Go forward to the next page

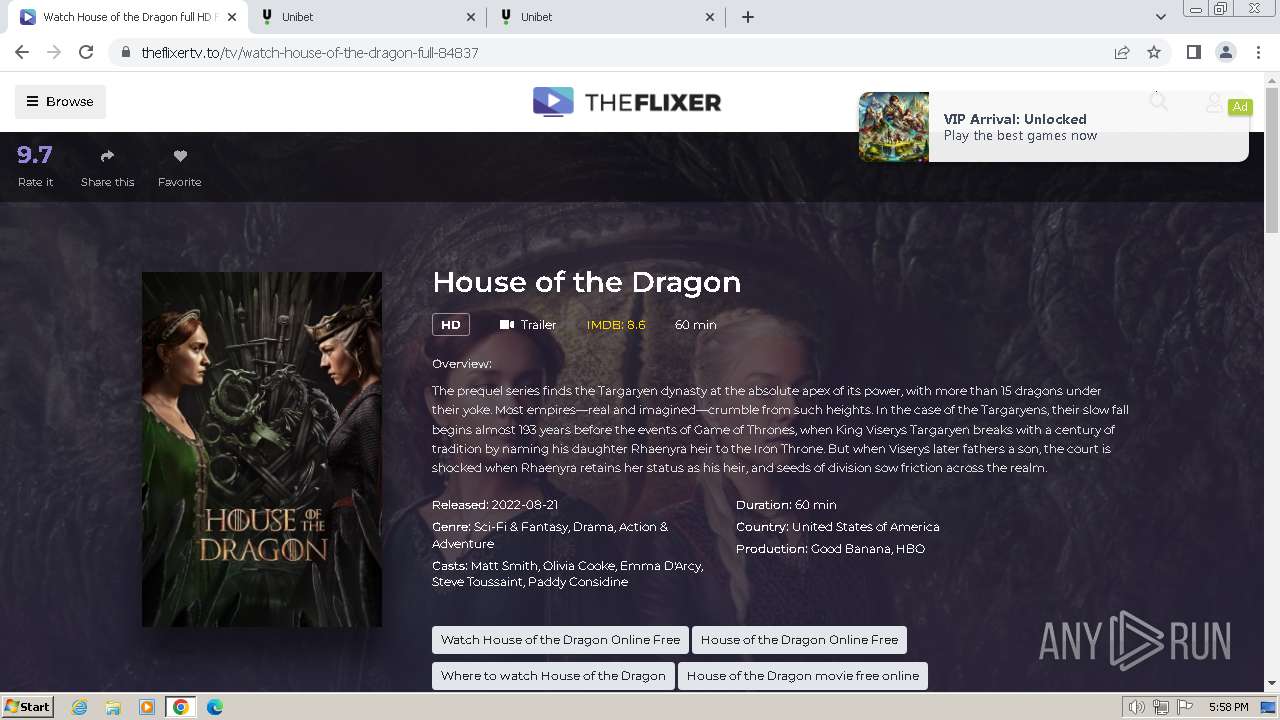(54, 52)
